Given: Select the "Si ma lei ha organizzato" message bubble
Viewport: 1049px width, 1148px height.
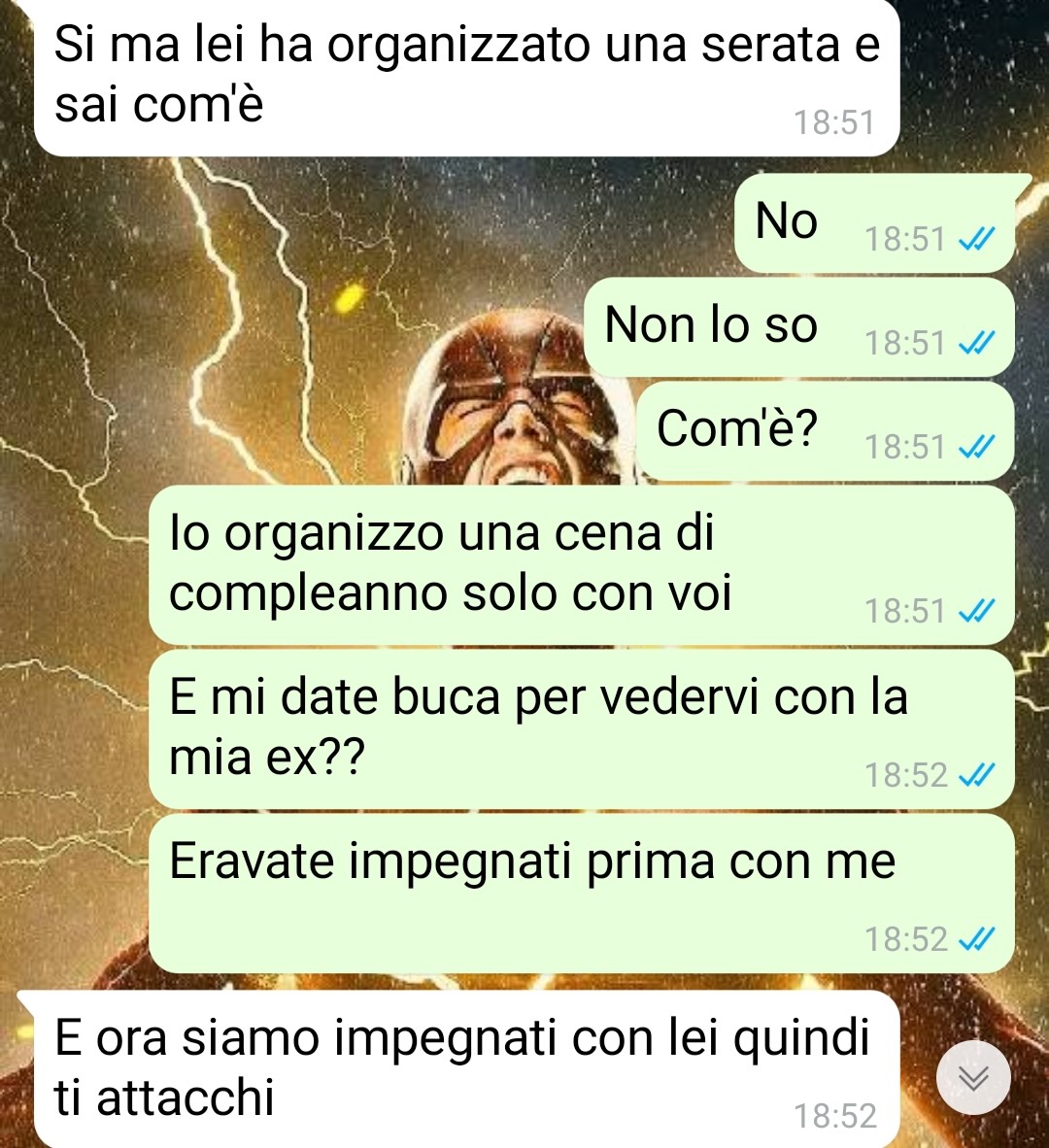Looking at the screenshot, I should pyautogui.click(x=466, y=77).
